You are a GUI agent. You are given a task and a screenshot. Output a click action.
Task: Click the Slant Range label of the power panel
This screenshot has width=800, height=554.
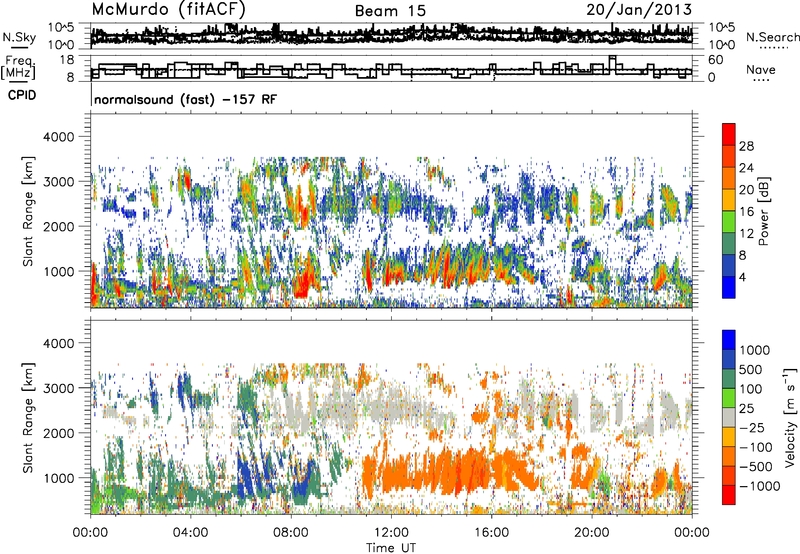pos(29,211)
